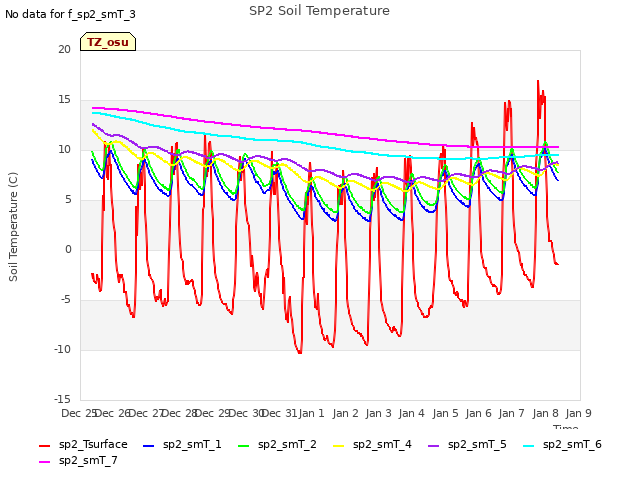Image resolution: width=640 pixels, height=480 pixels.
Task: Click the Soil Temperature (C) axis label
Action: click(x=13, y=227)
